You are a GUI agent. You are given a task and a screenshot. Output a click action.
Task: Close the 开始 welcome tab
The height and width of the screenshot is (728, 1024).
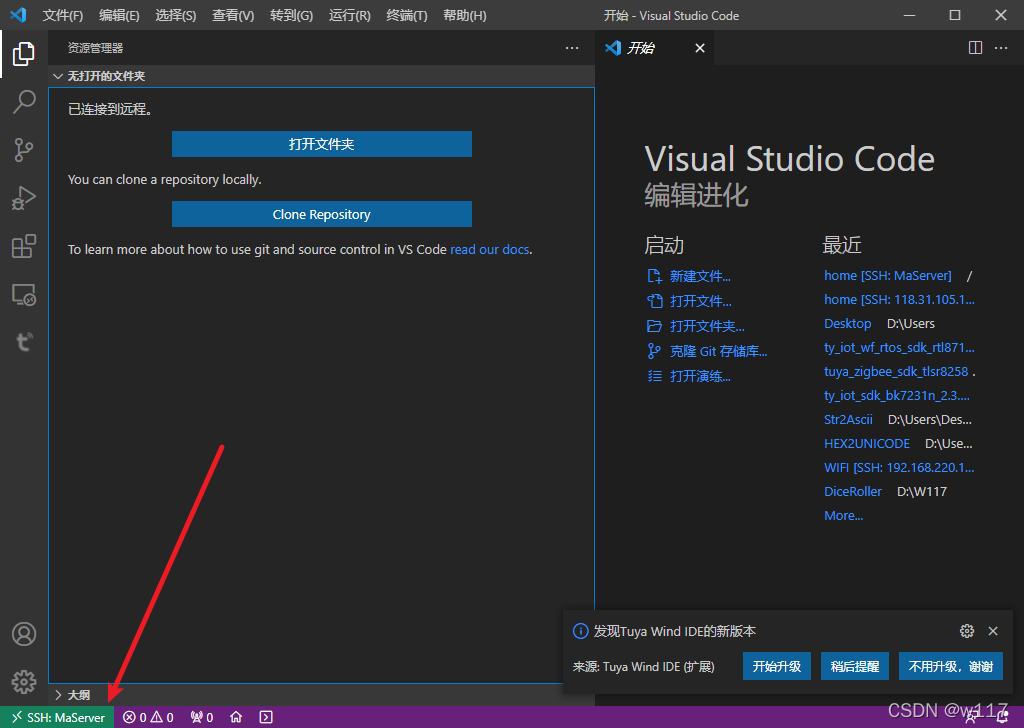point(699,48)
